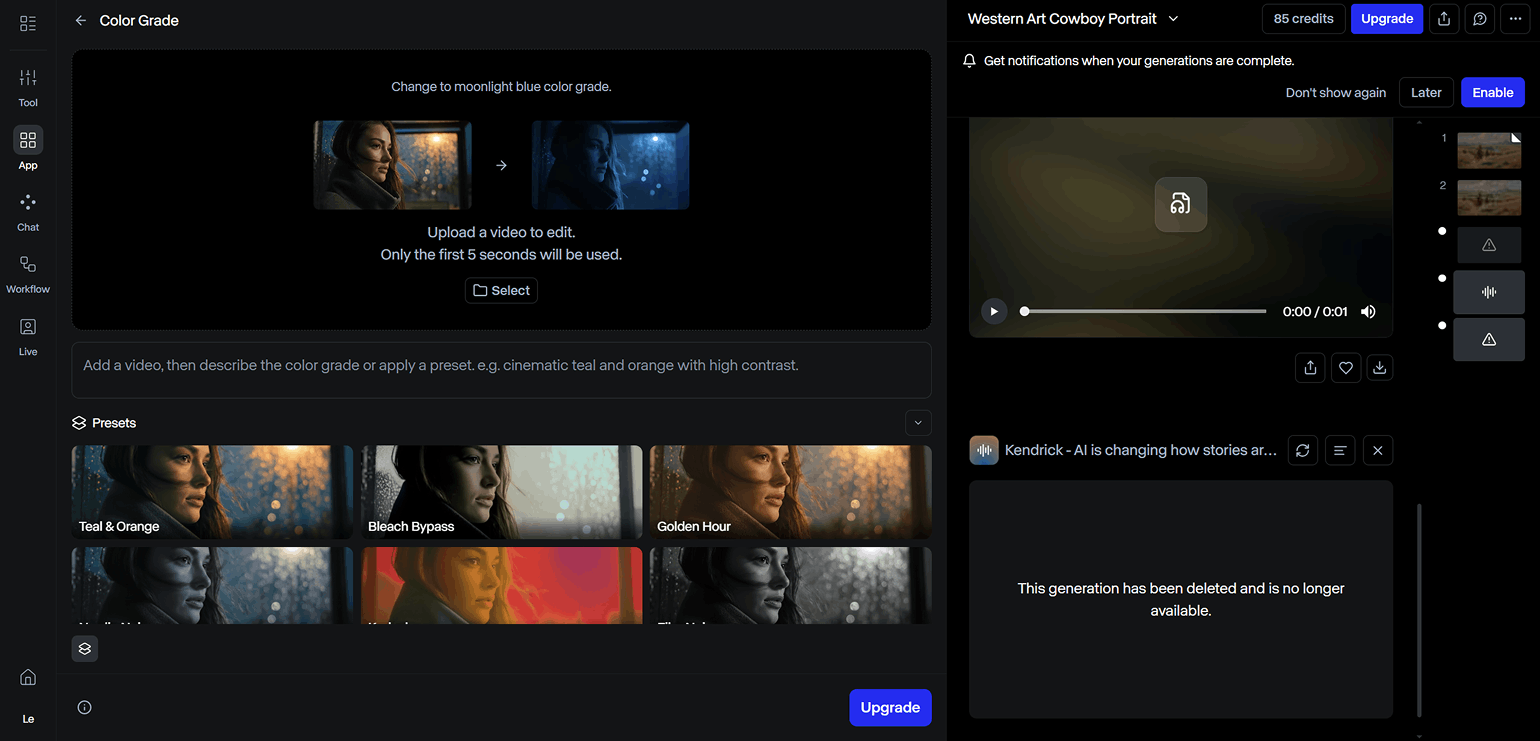Open the three-dot more options menu
This screenshot has width=1540, height=741.
tap(1516, 19)
